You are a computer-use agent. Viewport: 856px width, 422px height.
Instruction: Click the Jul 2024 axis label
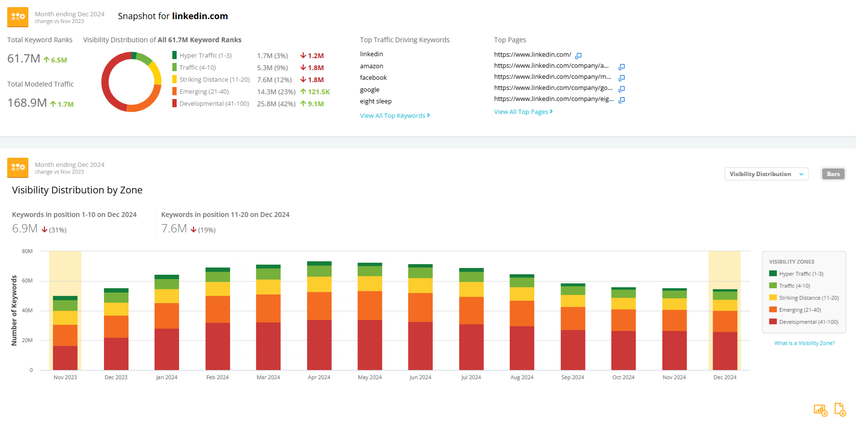point(471,377)
